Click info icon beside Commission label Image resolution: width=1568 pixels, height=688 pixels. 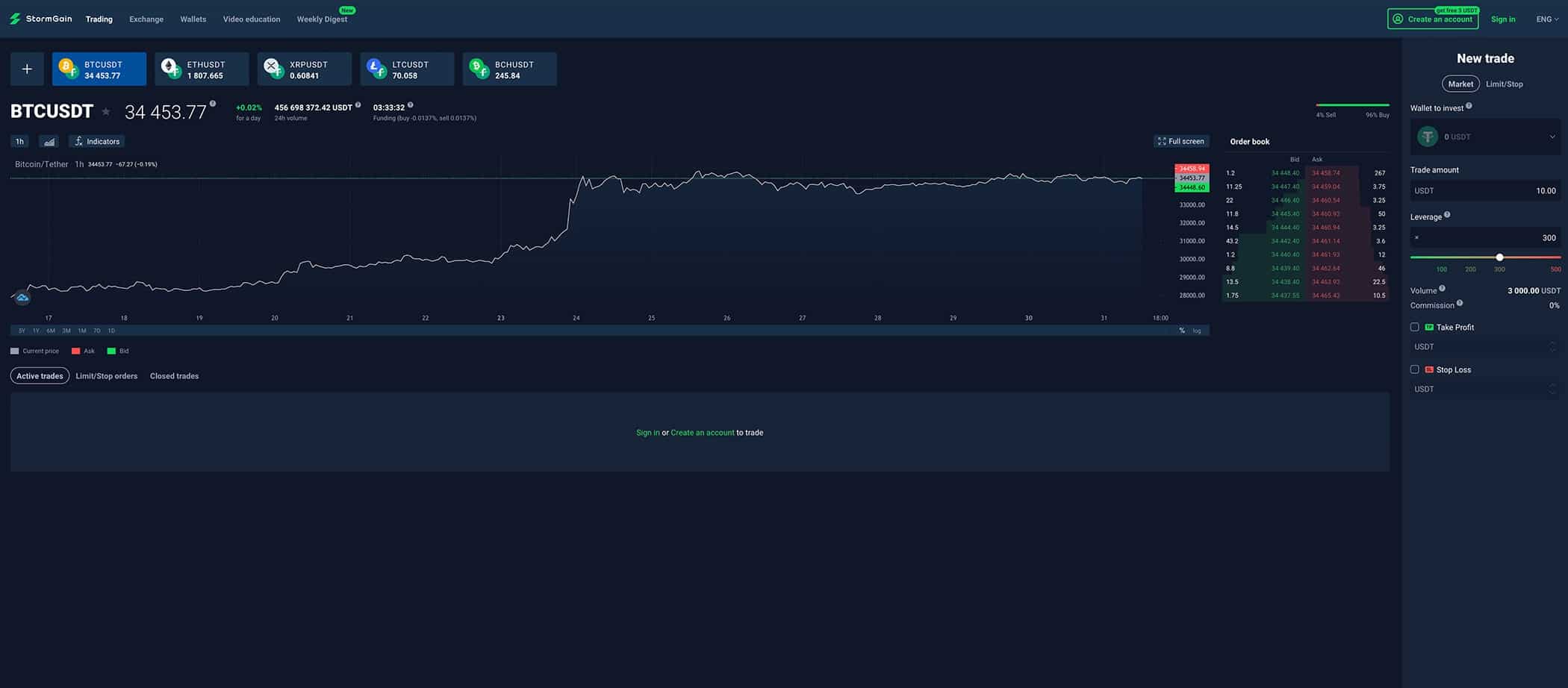[x=1460, y=303]
